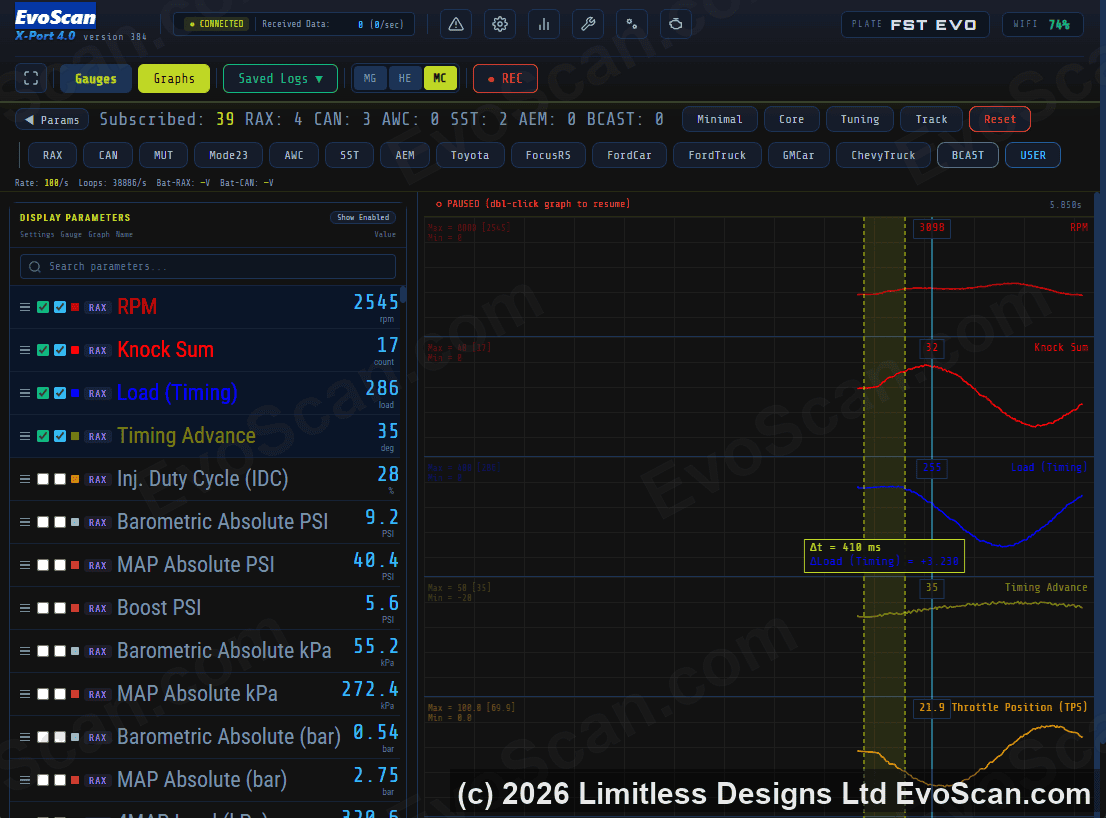Open the Saved Logs dropdown
The height and width of the screenshot is (818, 1106).
click(280, 78)
